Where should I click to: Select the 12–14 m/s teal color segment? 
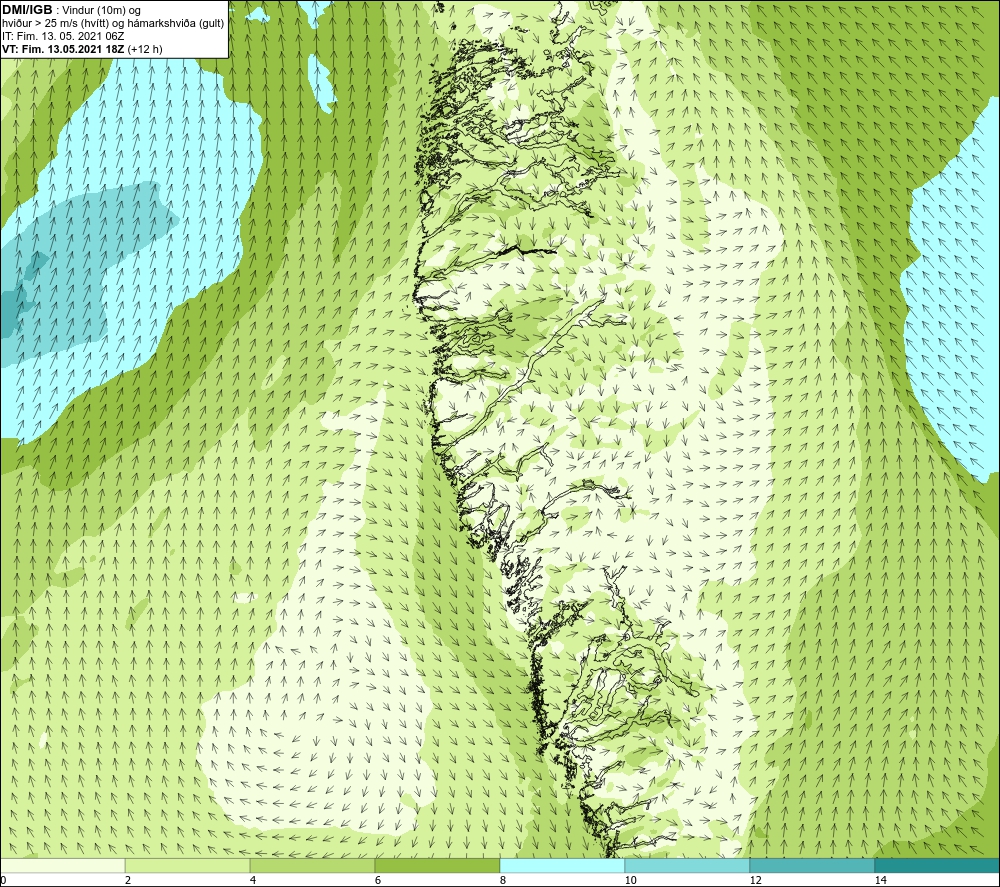pyautogui.click(x=812, y=865)
